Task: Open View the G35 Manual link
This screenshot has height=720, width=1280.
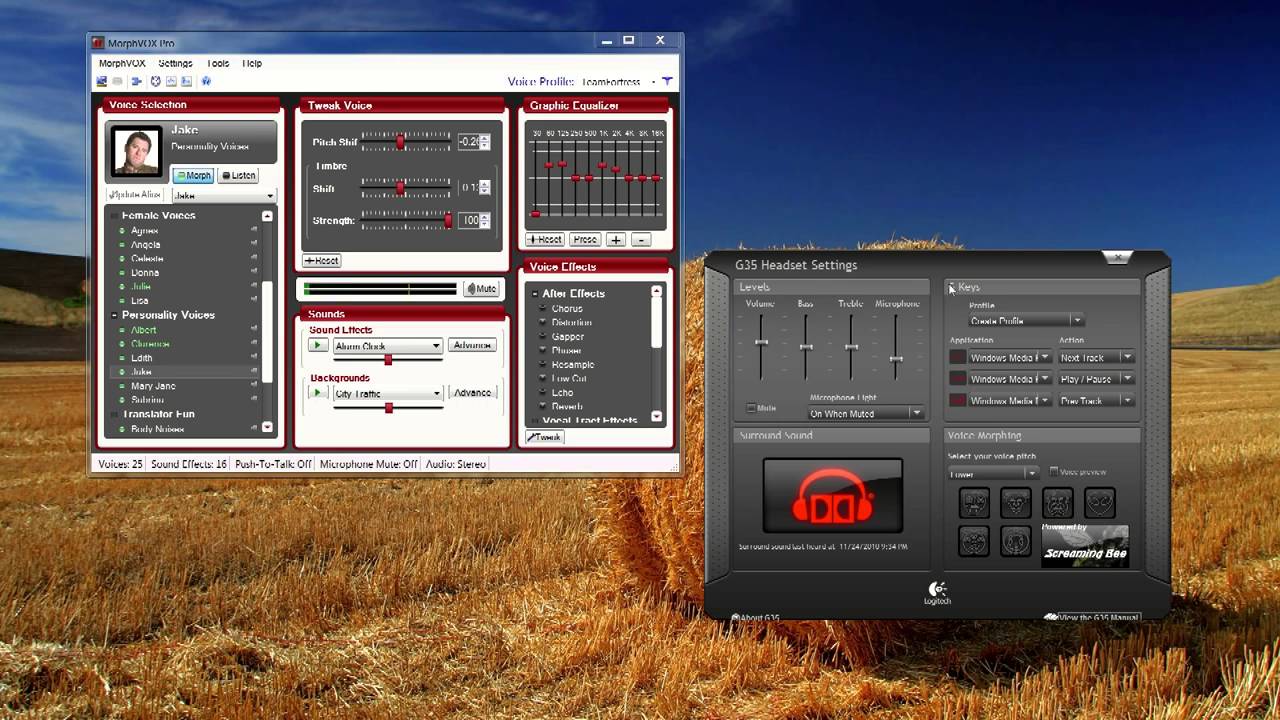Action: point(1092,618)
